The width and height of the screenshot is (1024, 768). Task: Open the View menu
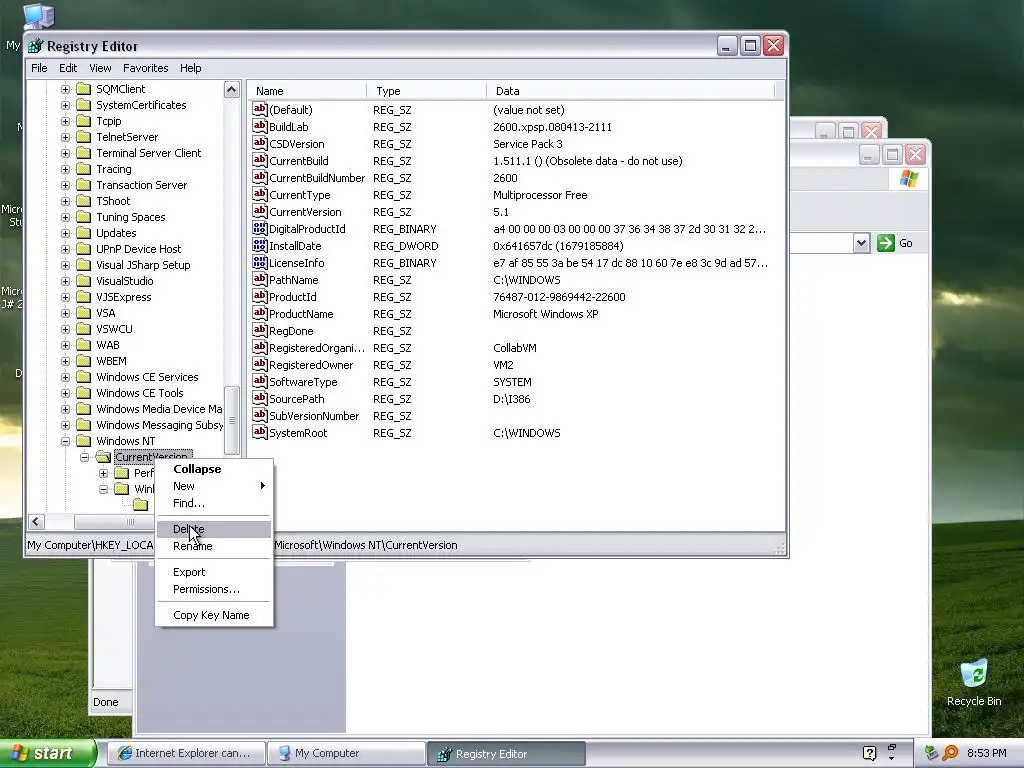[100, 68]
